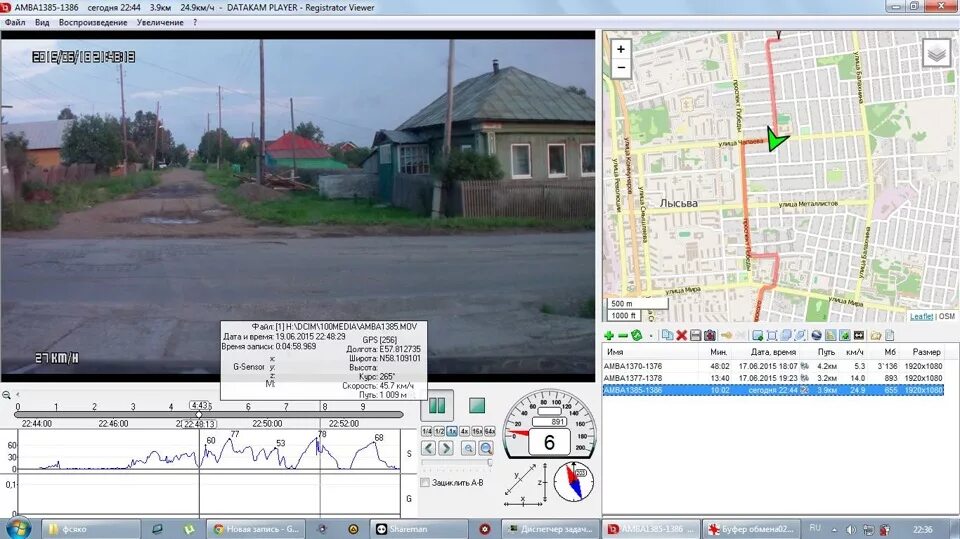Click the speed graph peak labeled 77
The image size is (960, 539).
(234, 434)
